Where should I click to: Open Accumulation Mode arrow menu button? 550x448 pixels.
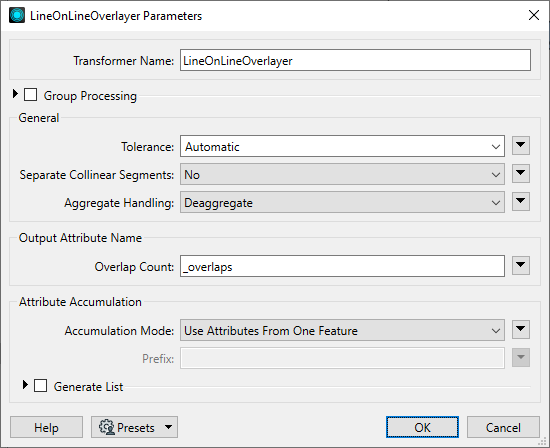coord(521,329)
